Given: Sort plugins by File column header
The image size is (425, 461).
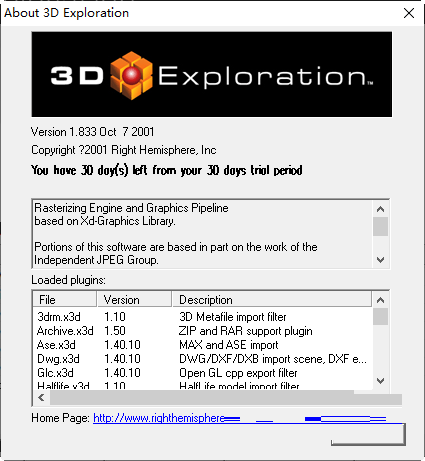Looking at the screenshot, I should point(65,299).
